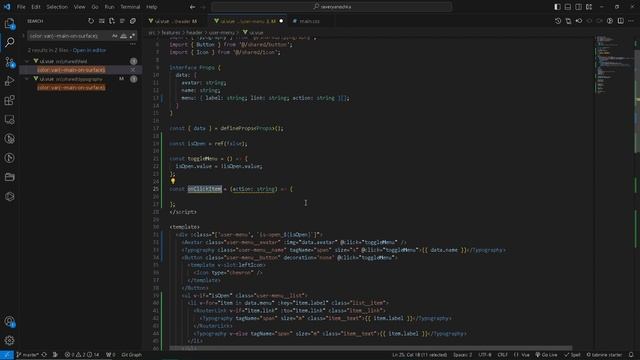Collapse the first ui.vue result group
The height and width of the screenshot is (360, 640).
click(27, 61)
